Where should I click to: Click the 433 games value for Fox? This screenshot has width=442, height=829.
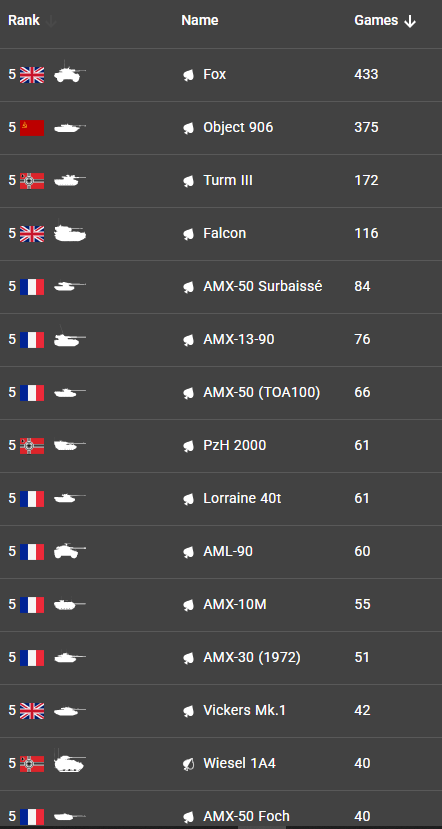(366, 75)
